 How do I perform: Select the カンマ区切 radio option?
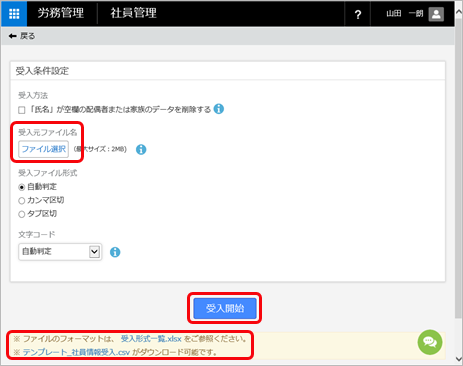coord(22,201)
